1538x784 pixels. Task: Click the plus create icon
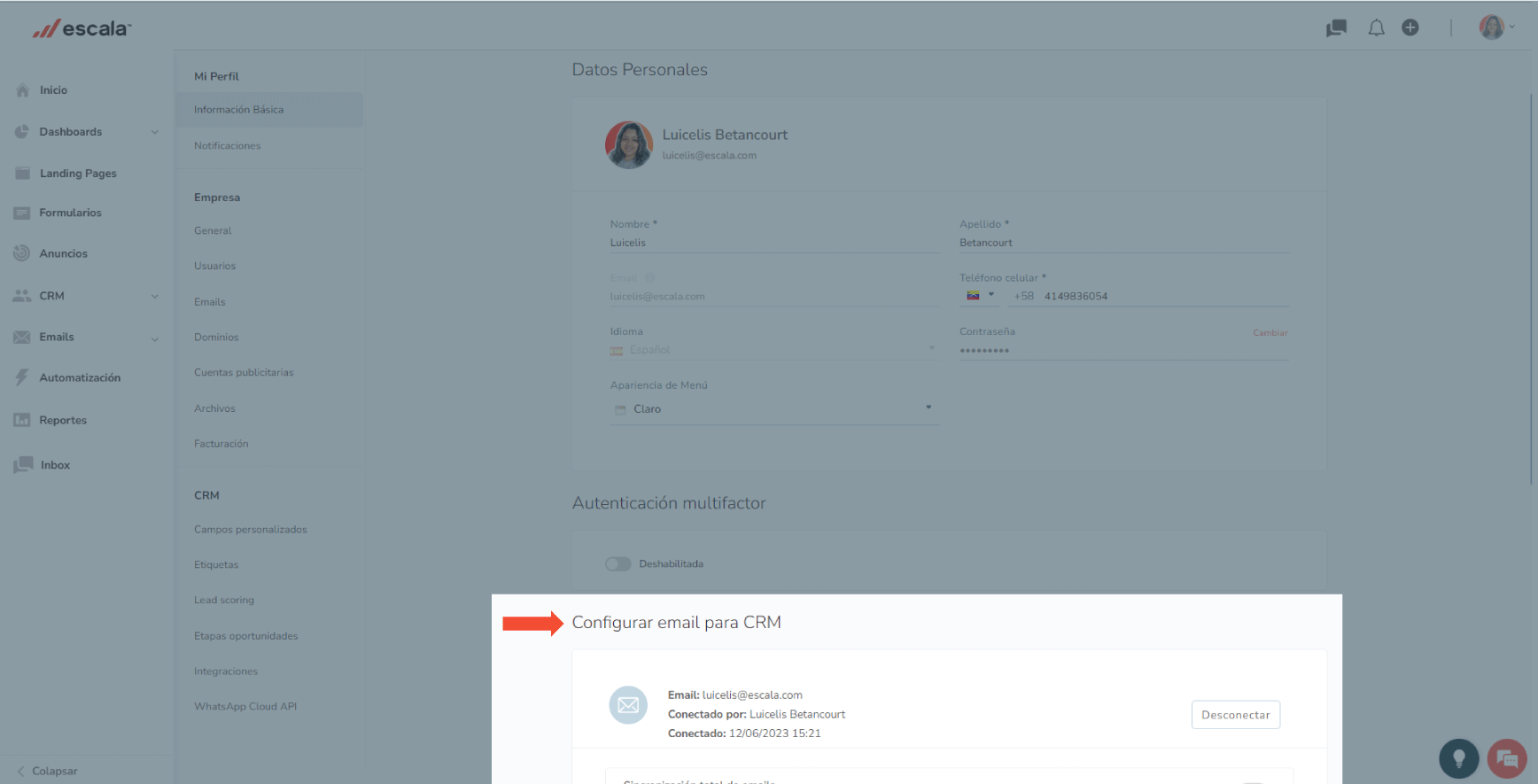(1410, 27)
